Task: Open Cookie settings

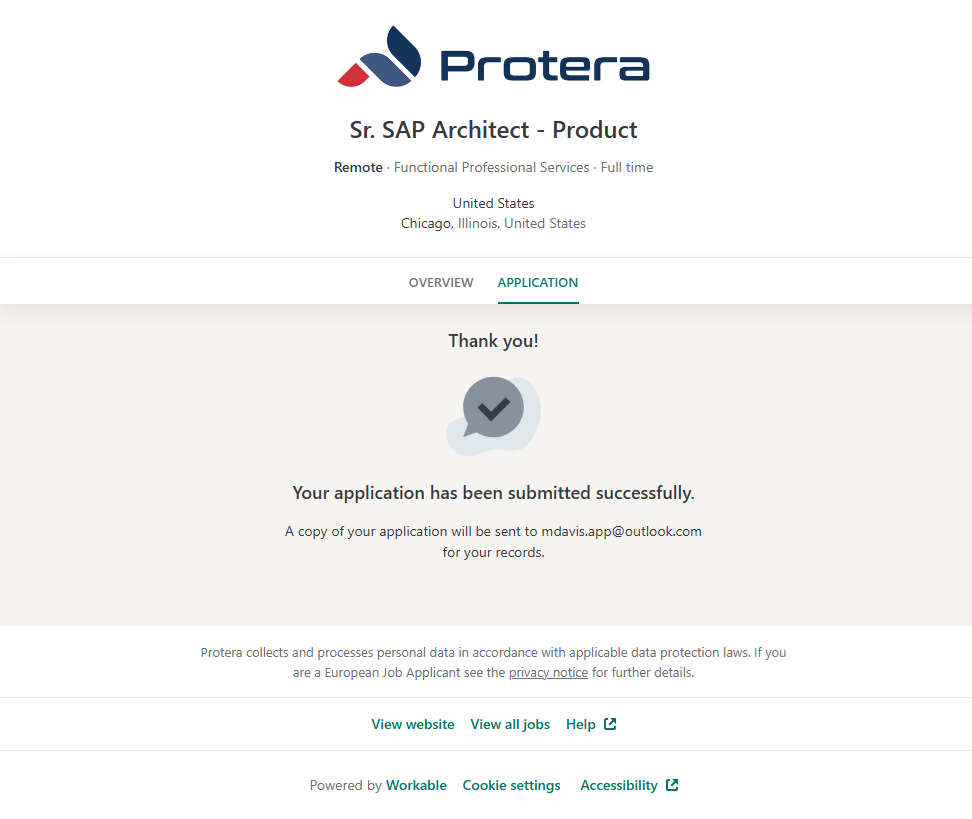Action: [x=511, y=785]
